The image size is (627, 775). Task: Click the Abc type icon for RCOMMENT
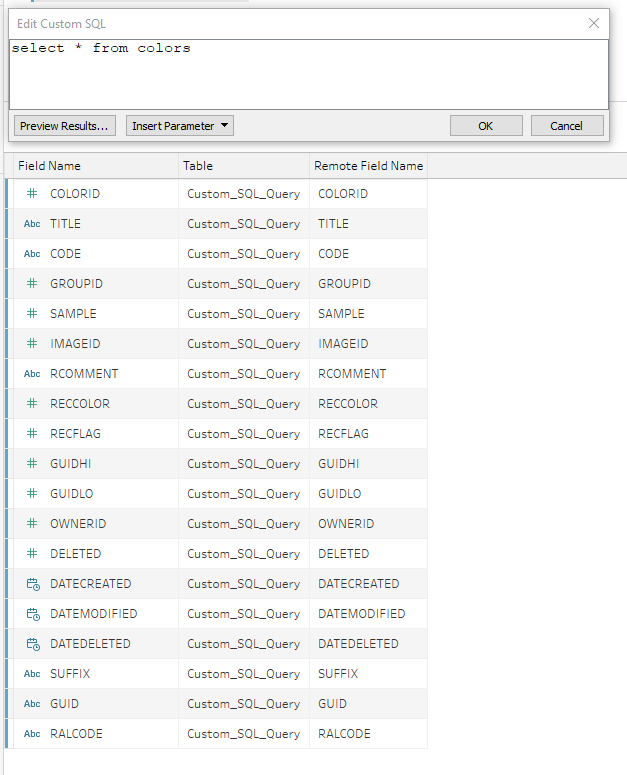pyautogui.click(x=32, y=374)
